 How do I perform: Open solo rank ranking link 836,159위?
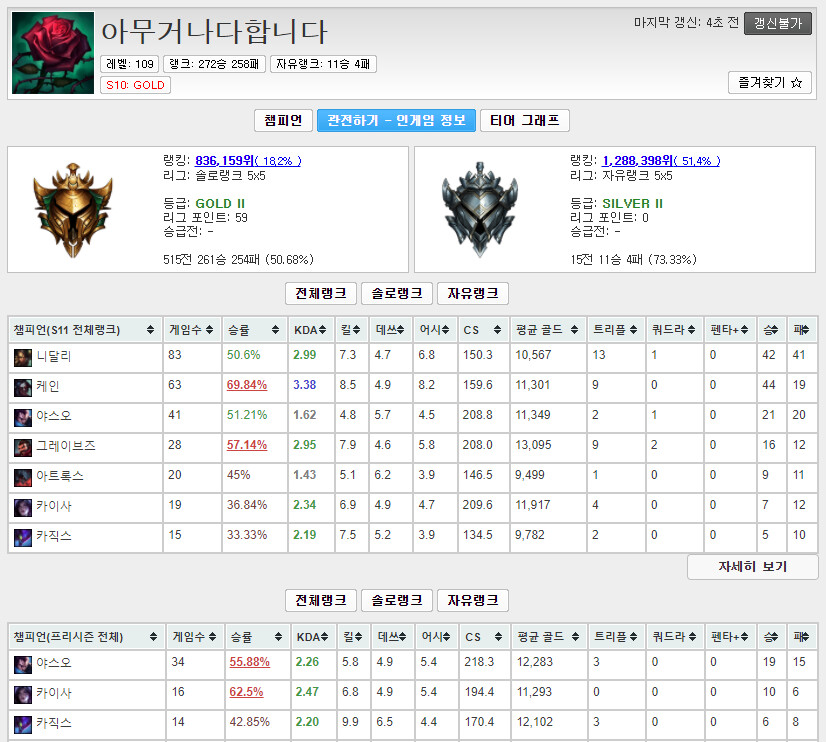tap(248, 161)
